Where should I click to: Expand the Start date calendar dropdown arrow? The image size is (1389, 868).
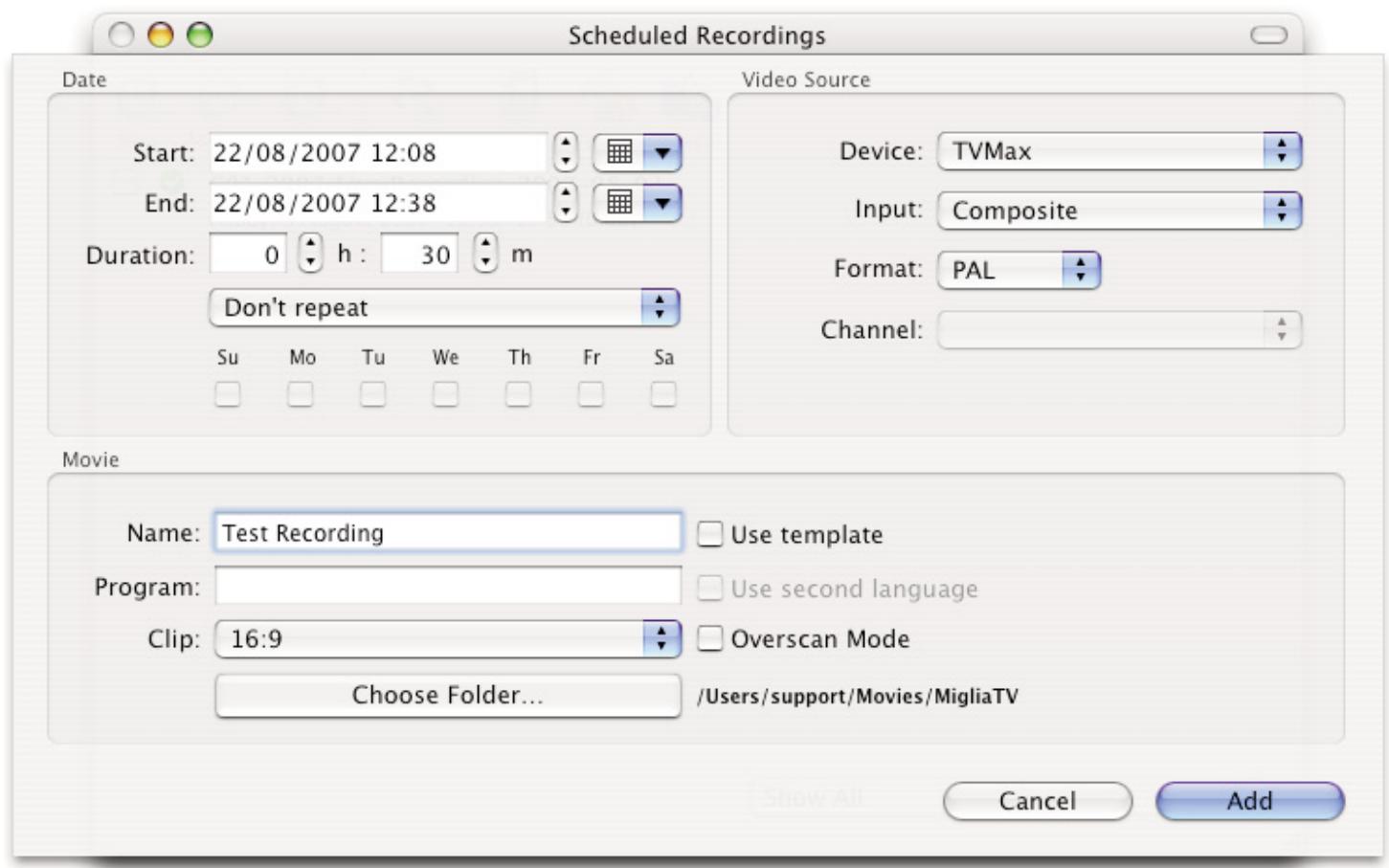point(662,152)
